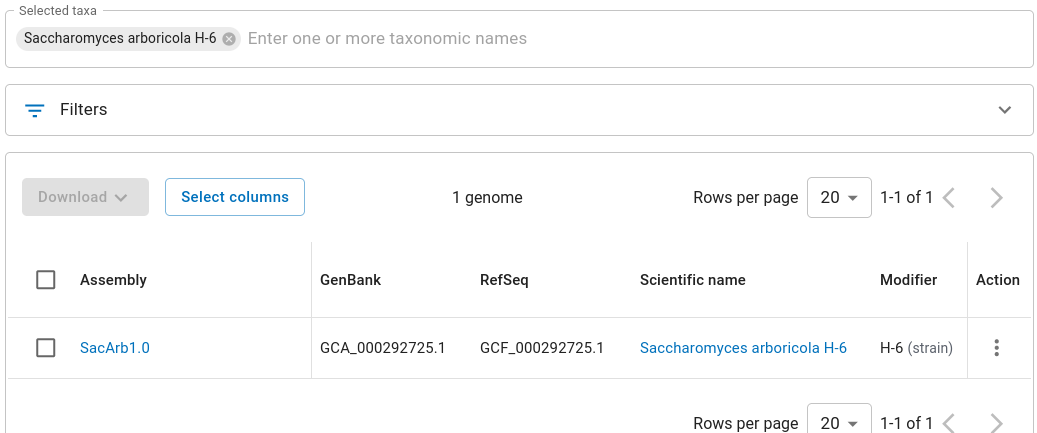Open Saccharomyces arboricola H-6 scientific name link

(x=743, y=348)
